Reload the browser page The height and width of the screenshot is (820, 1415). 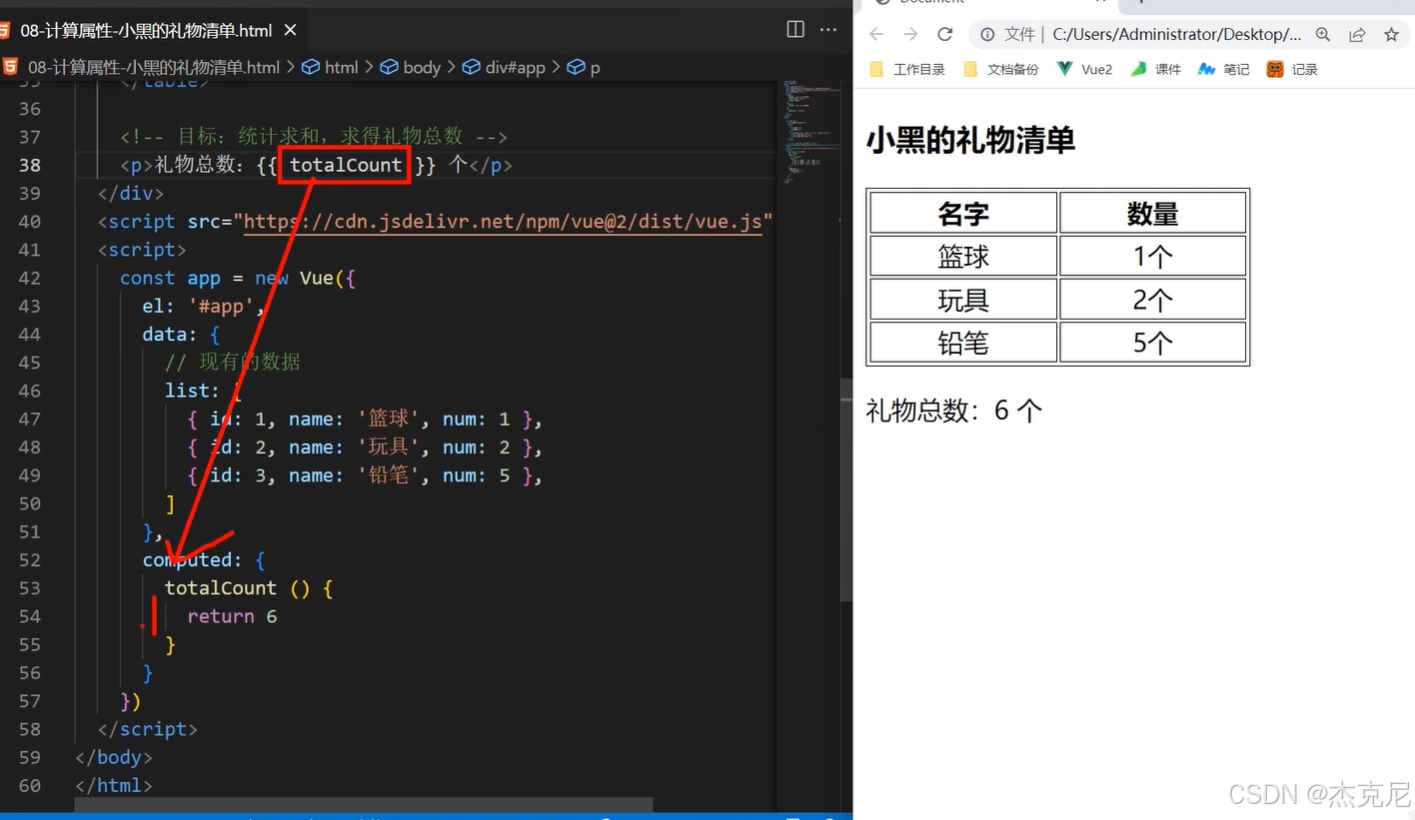pos(945,34)
